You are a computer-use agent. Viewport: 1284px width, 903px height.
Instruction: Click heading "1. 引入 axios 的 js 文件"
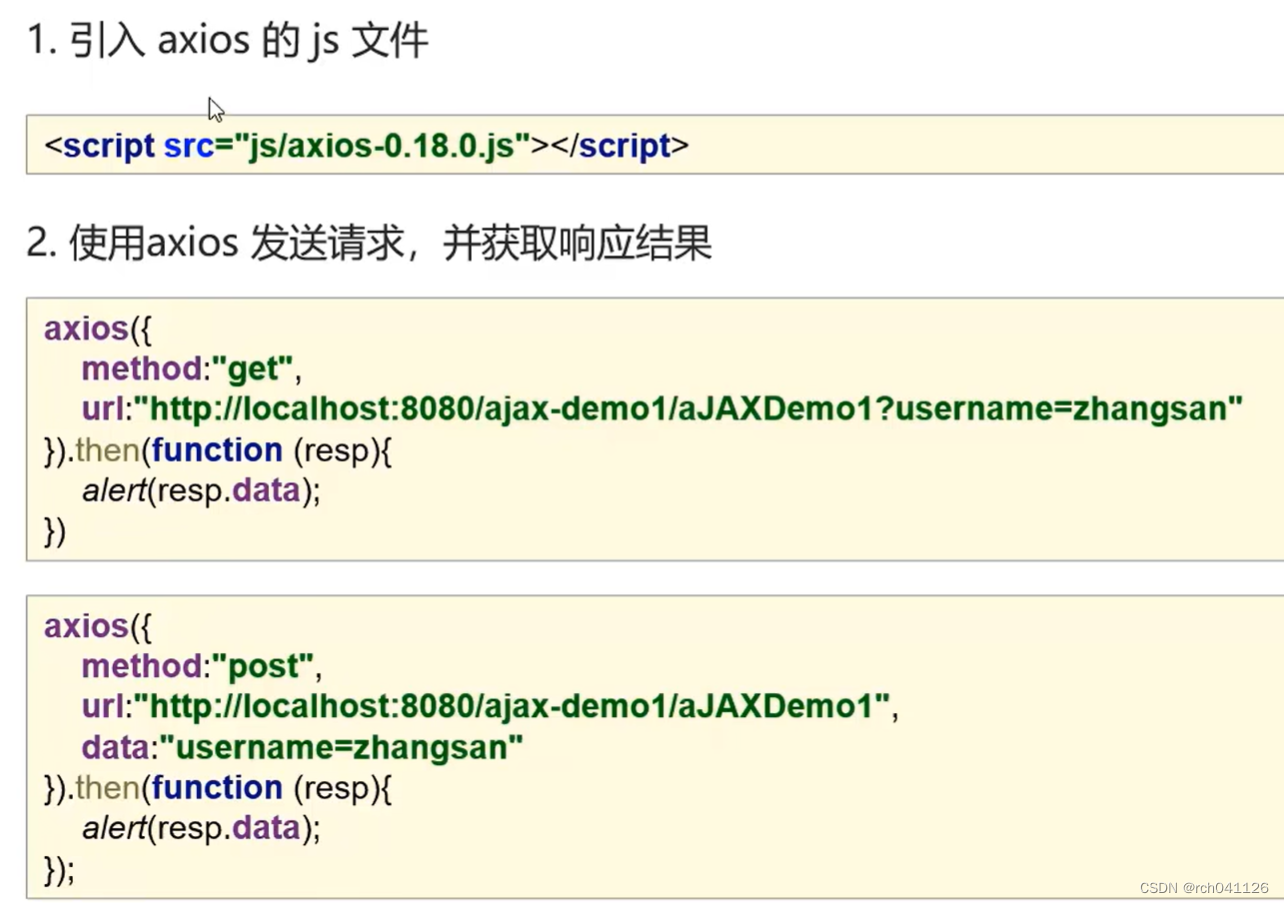[228, 41]
